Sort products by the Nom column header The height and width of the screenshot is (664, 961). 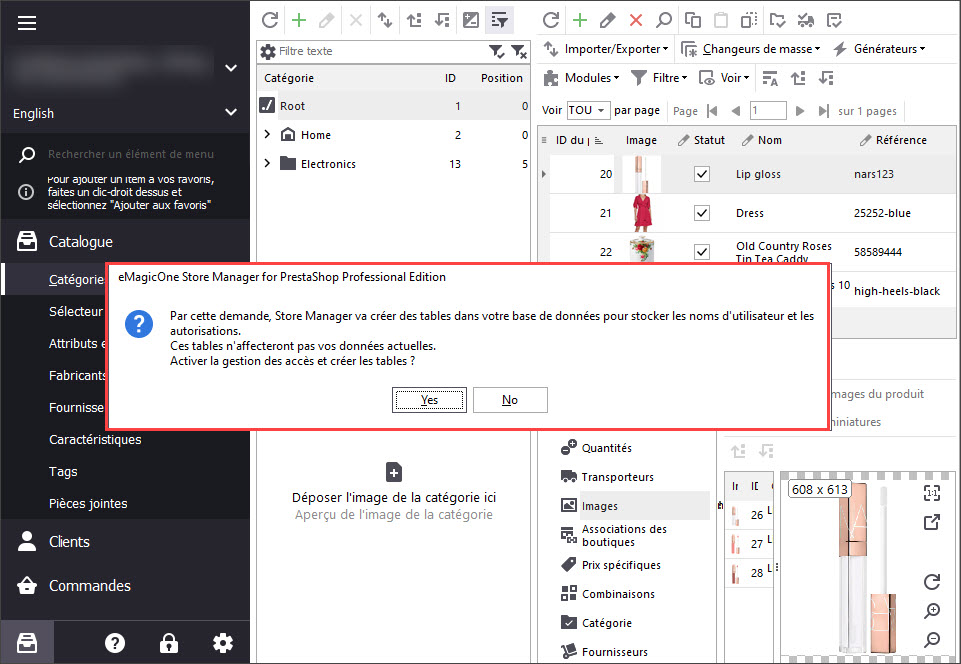[x=770, y=140]
